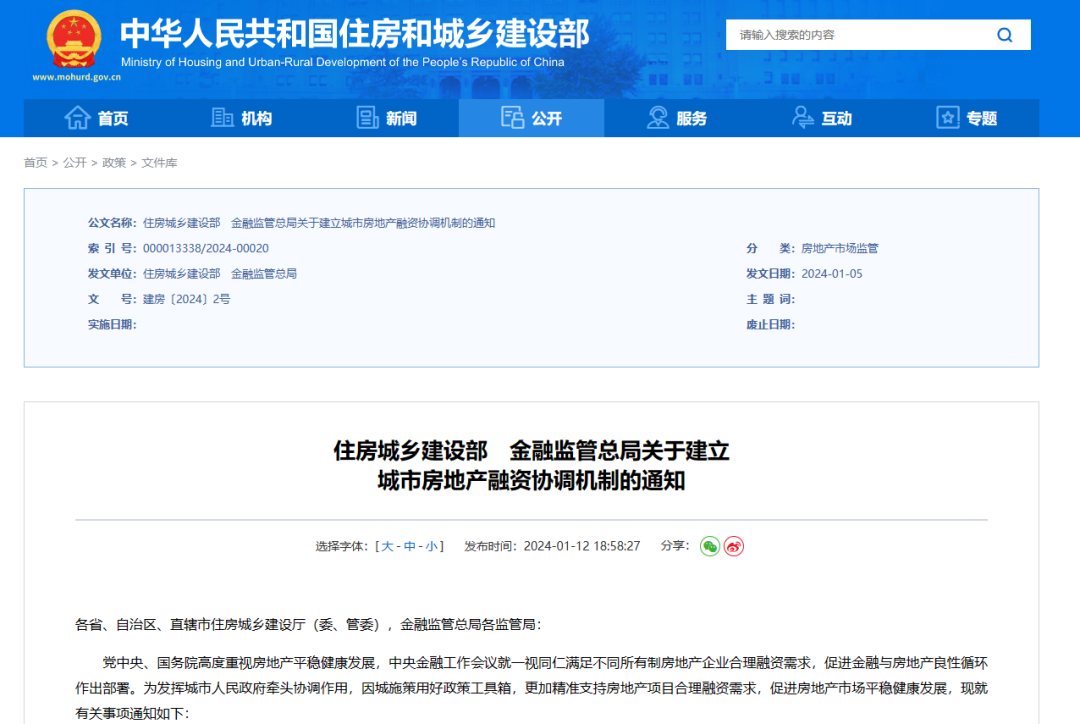
Task: Click the building icon beside 机构
Action: [222, 118]
